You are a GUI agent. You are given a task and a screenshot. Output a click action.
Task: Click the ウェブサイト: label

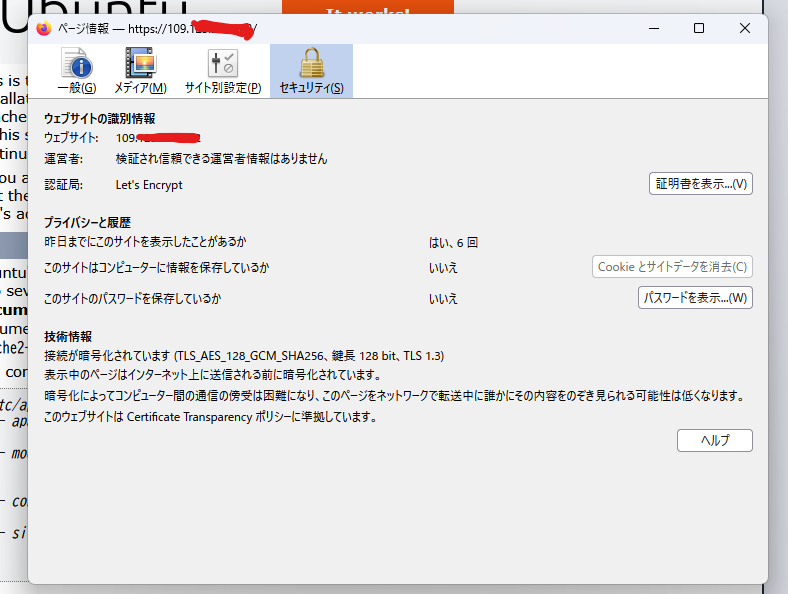(x=71, y=138)
